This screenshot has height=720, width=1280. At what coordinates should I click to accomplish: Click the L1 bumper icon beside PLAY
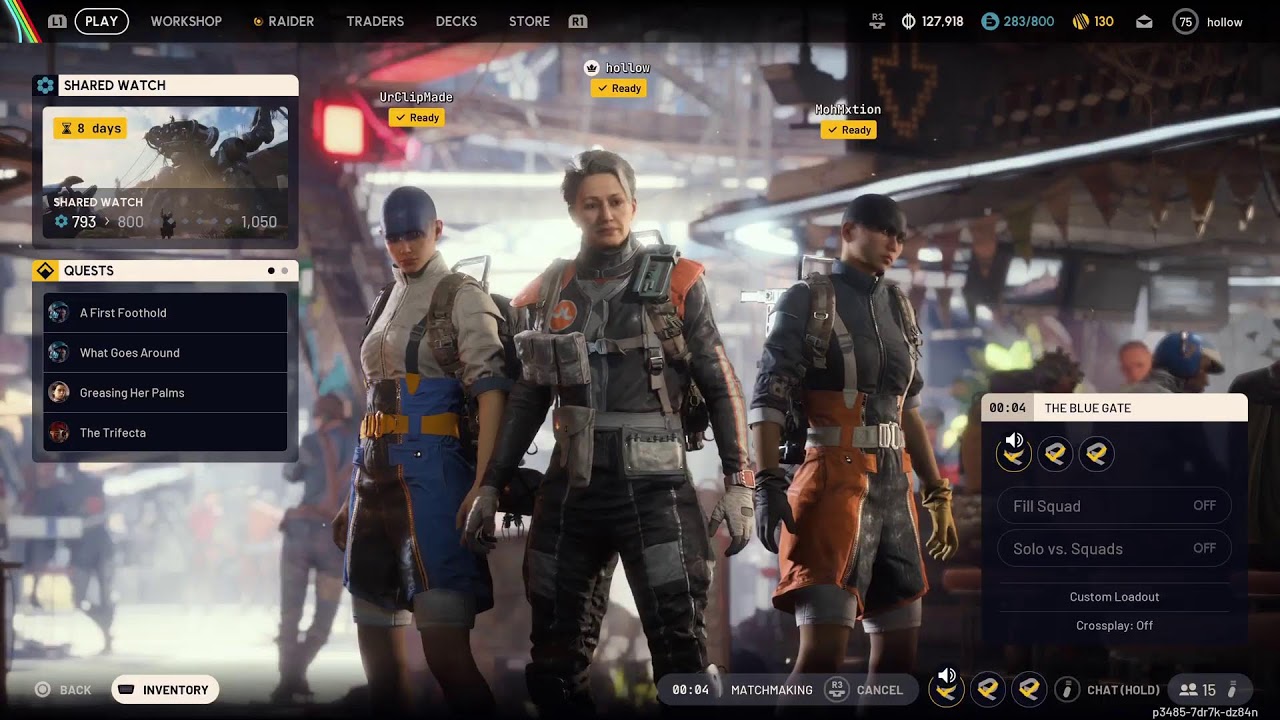coord(57,21)
